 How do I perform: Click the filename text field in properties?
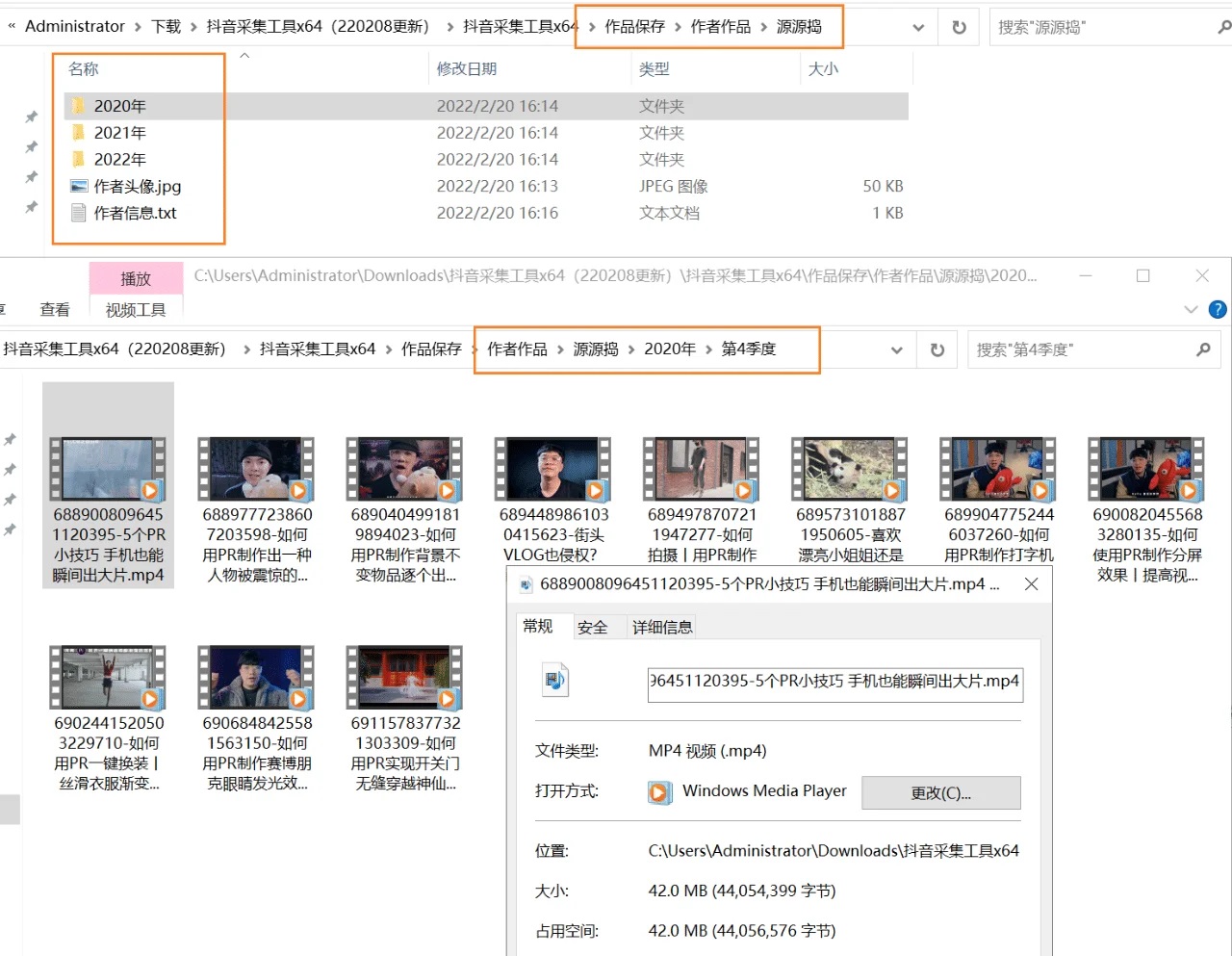pos(834,683)
